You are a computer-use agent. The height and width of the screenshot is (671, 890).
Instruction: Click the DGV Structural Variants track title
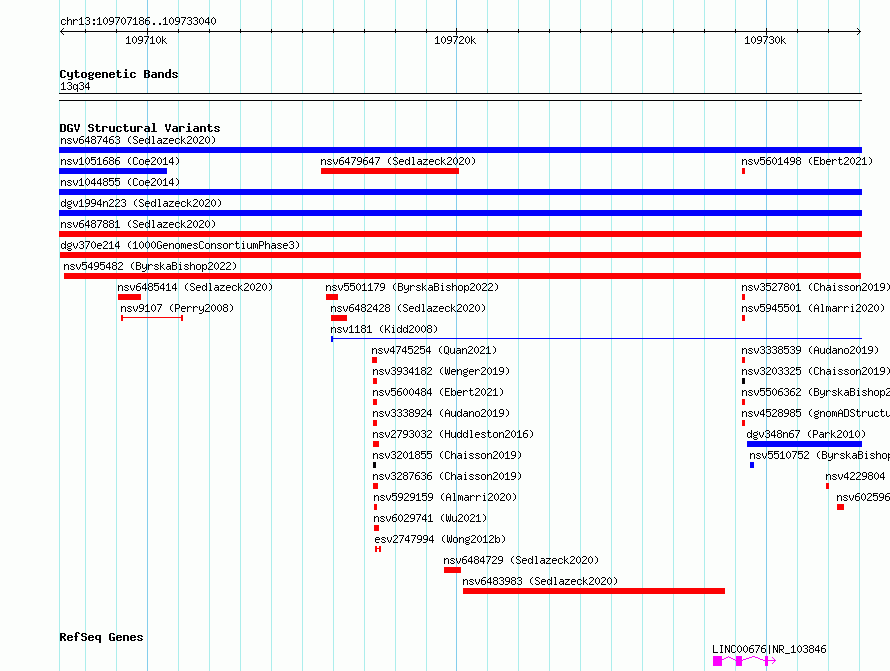(x=140, y=128)
